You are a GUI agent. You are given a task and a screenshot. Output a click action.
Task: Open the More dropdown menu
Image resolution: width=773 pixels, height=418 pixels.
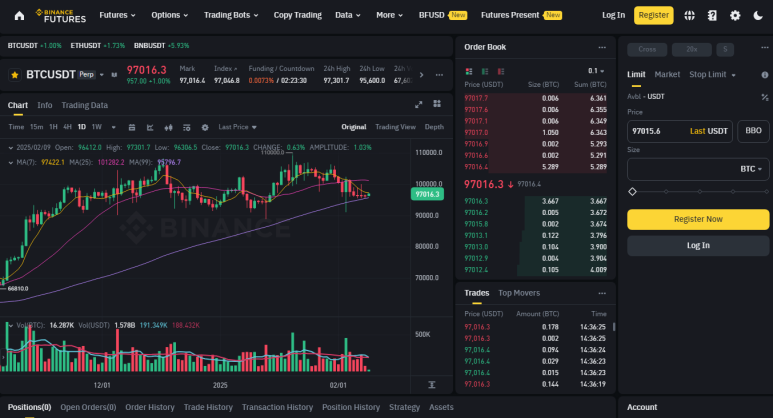click(x=389, y=15)
